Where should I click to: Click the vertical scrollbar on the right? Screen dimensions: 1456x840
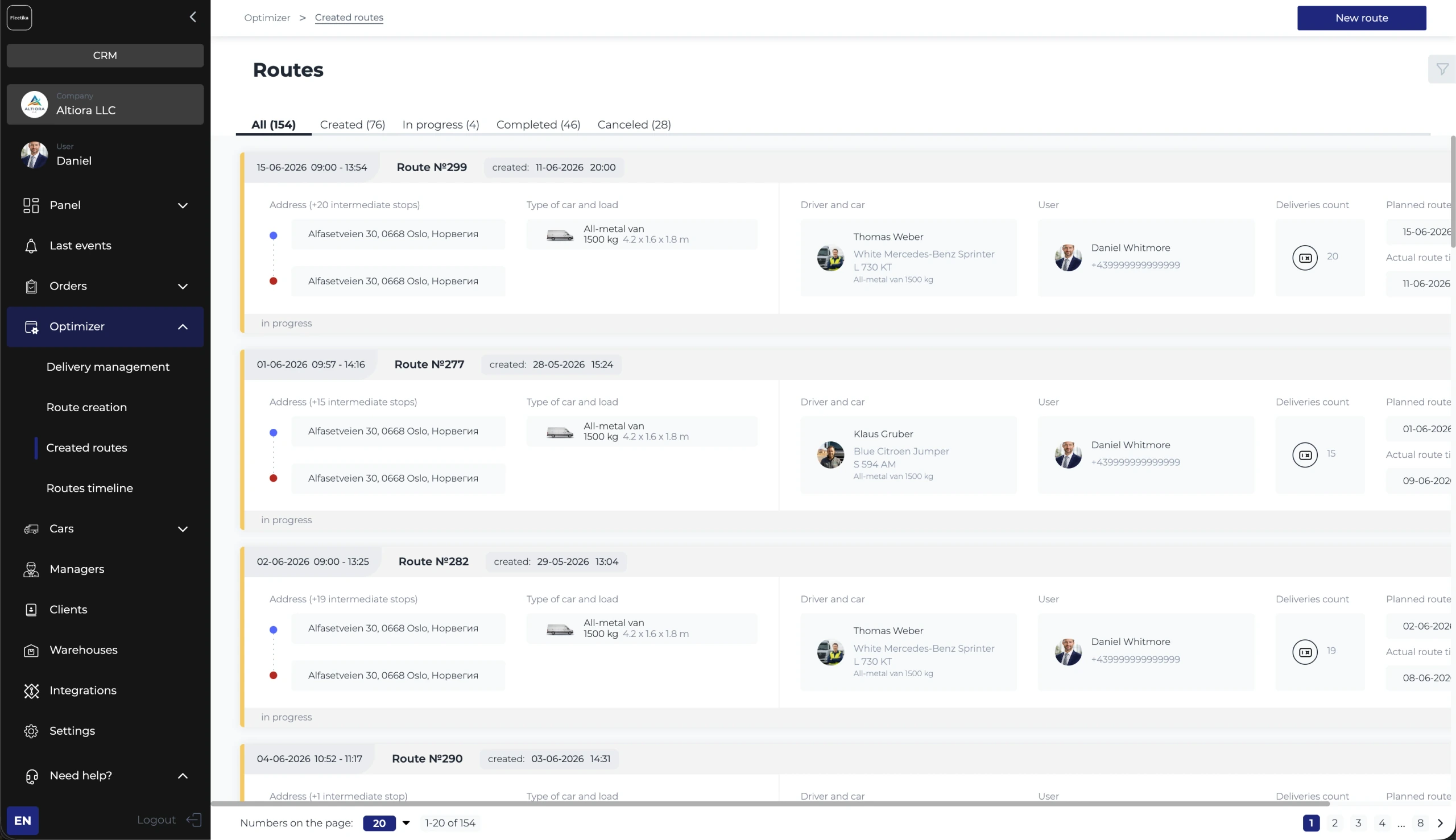pyautogui.click(x=1453, y=192)
